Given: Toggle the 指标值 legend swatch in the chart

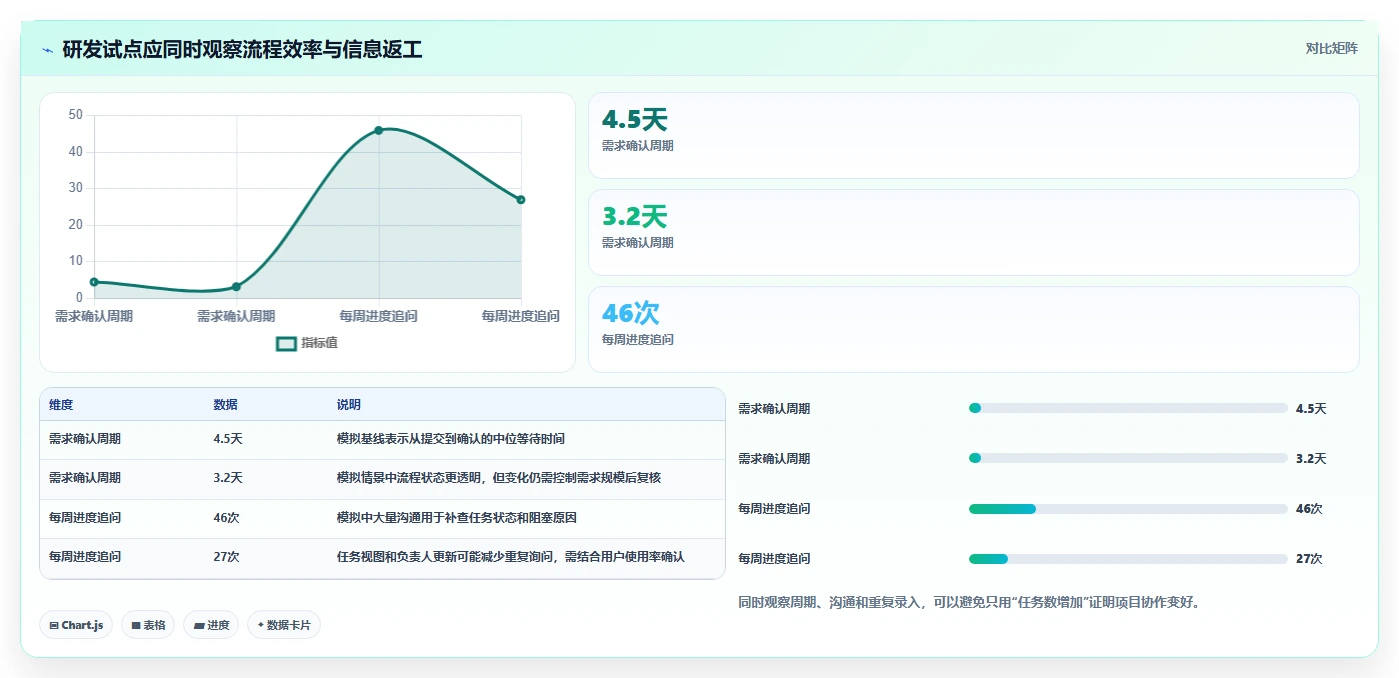Looking at the screenshot, I should (x=286, y=343).
